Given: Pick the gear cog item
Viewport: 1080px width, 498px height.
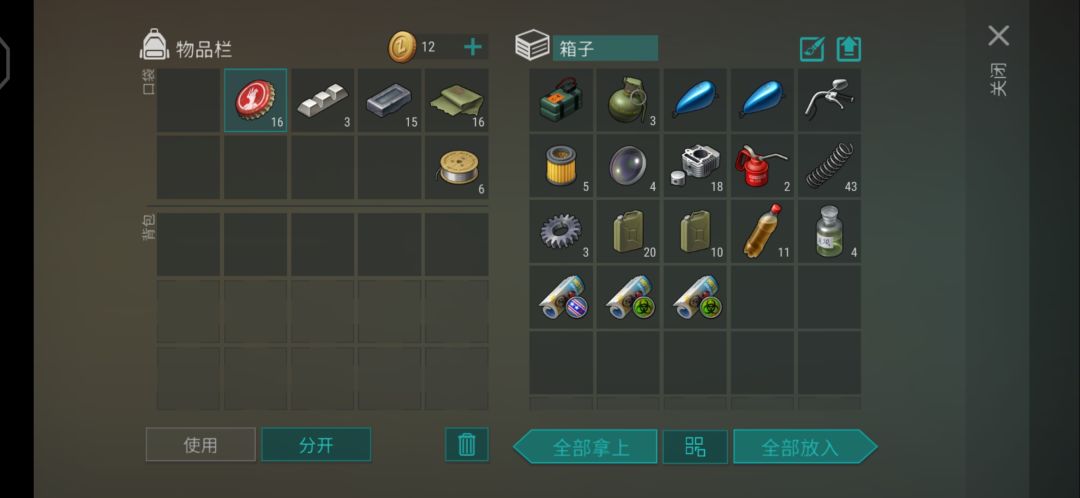Looking at the screenshot, I should (x=561, y=231).
